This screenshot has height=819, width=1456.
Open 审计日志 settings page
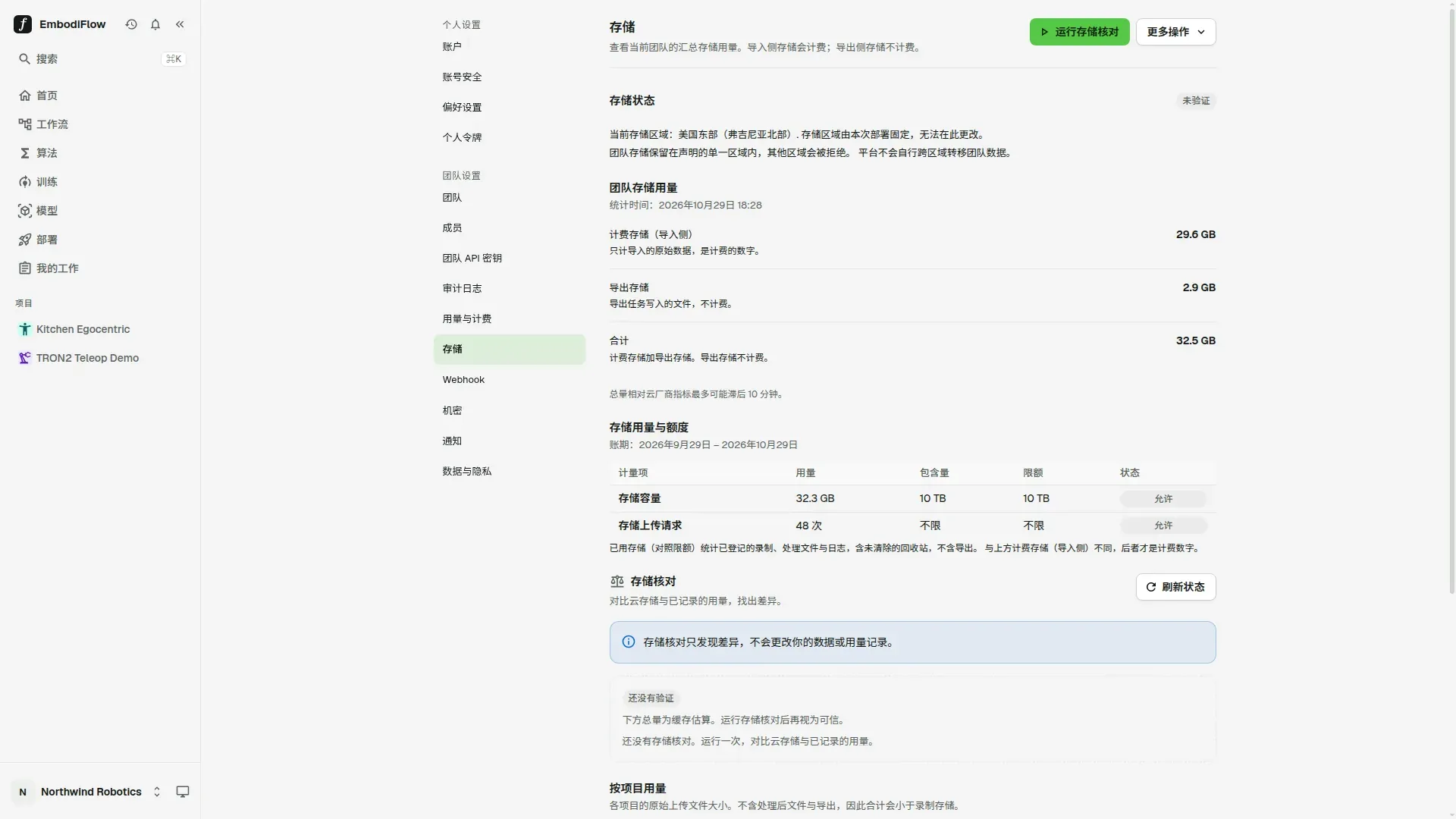coord(510,288)
